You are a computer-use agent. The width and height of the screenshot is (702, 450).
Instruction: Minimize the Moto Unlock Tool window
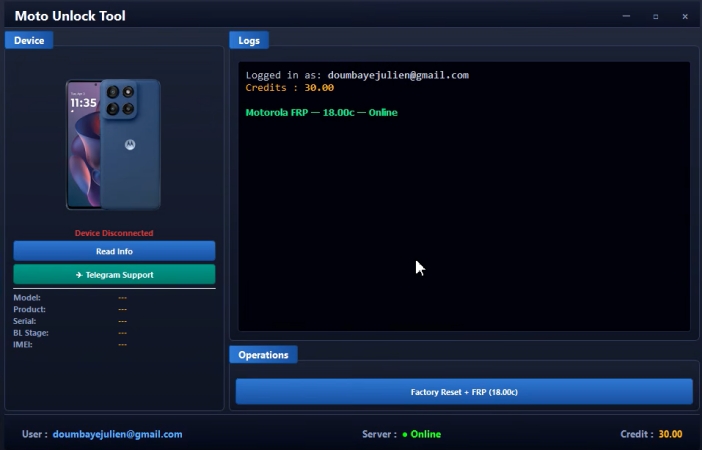point(626,16)
